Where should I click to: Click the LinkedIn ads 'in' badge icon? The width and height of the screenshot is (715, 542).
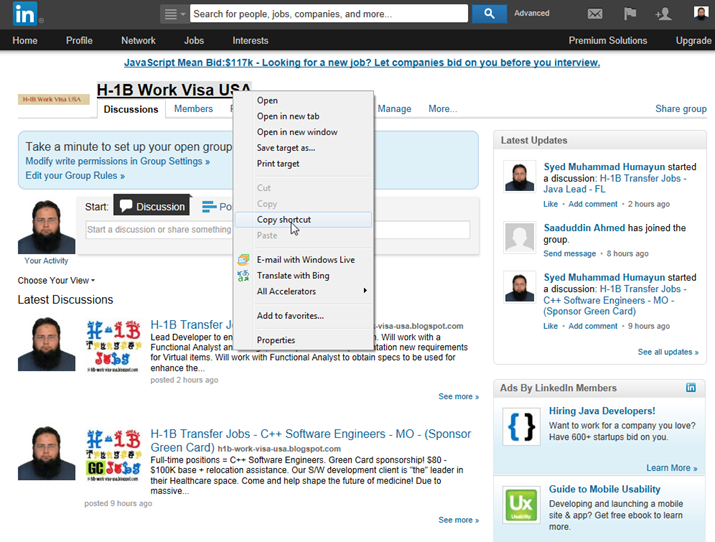pyautogui.click(x=691, y=387)
